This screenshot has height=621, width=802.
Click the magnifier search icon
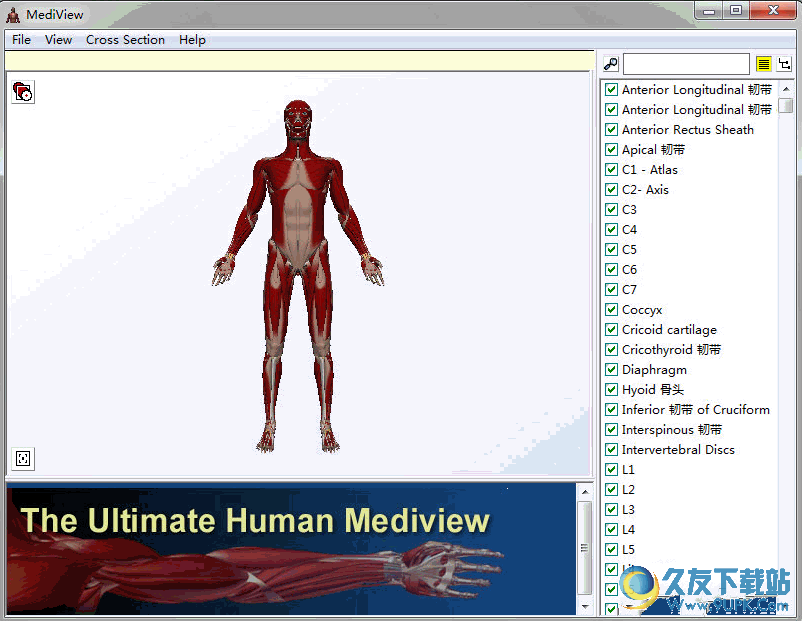(611, 64)
